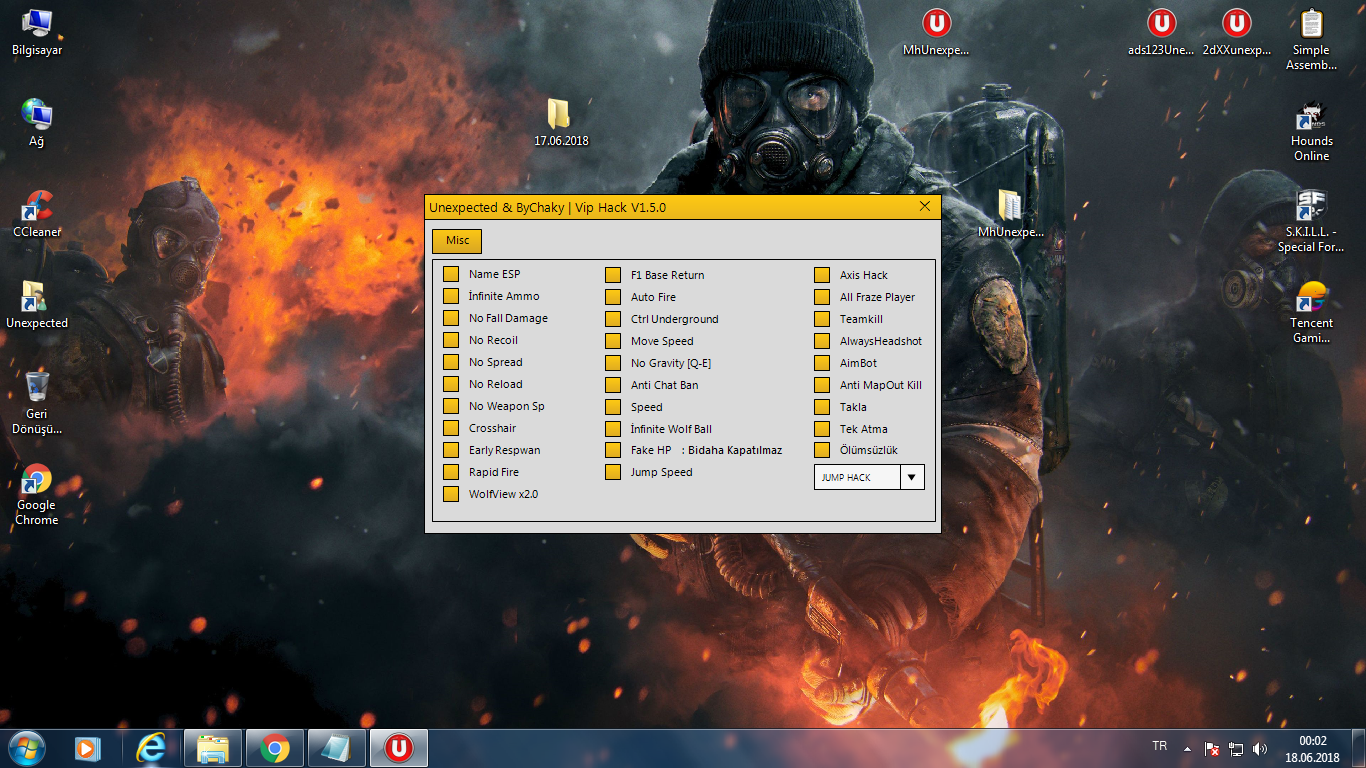
Task: Select the Tencent Gami... desktop shortcut
Action: [1311, 313]
